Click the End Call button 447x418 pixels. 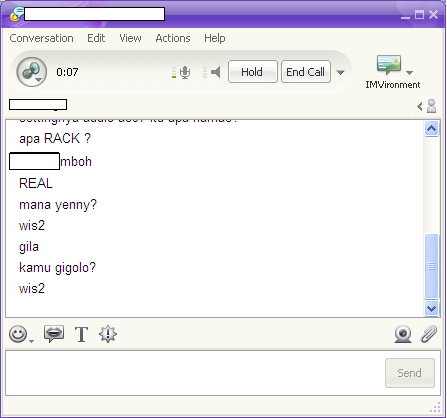coord(306,72)
